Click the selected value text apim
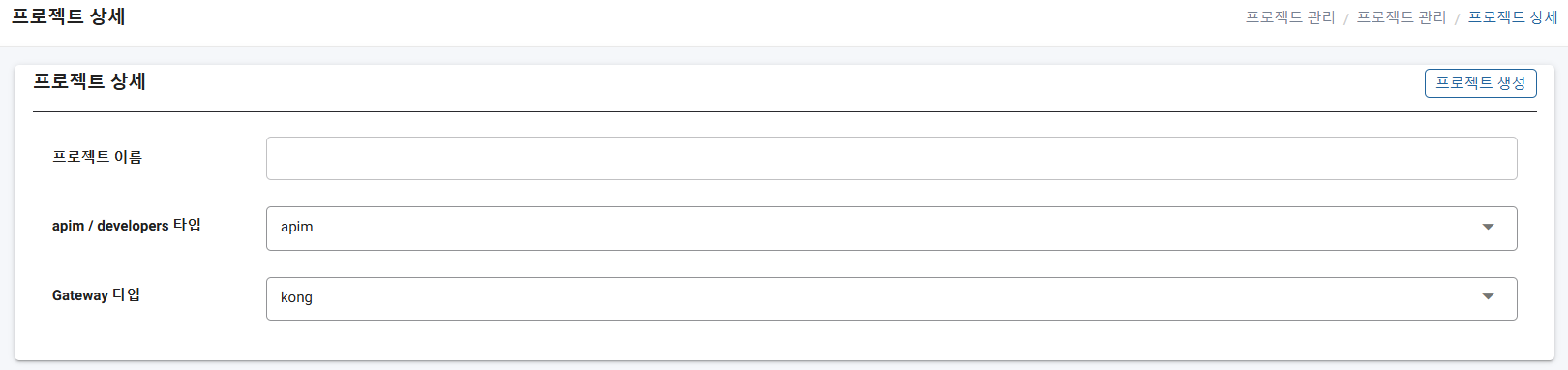Image resolution: width=1568 pixels, height=370 pixels. (296, 227)
